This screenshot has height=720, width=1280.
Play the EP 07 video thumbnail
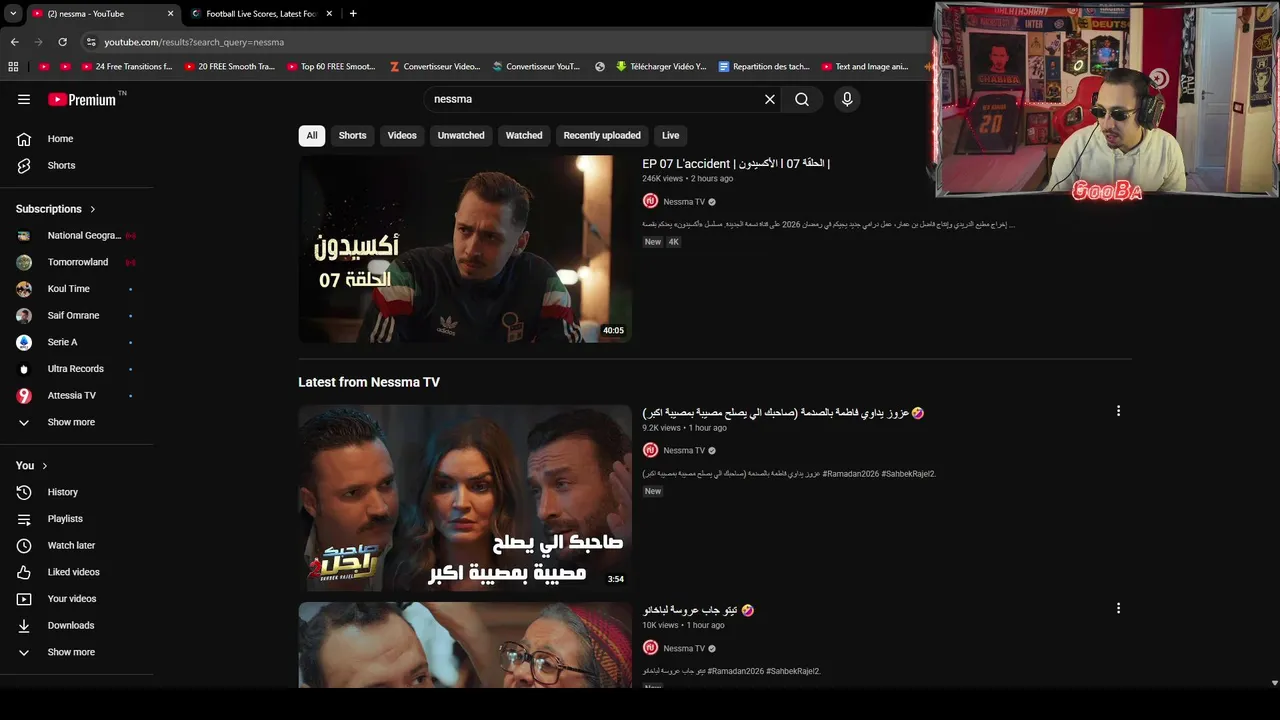[x=465, y=249]
